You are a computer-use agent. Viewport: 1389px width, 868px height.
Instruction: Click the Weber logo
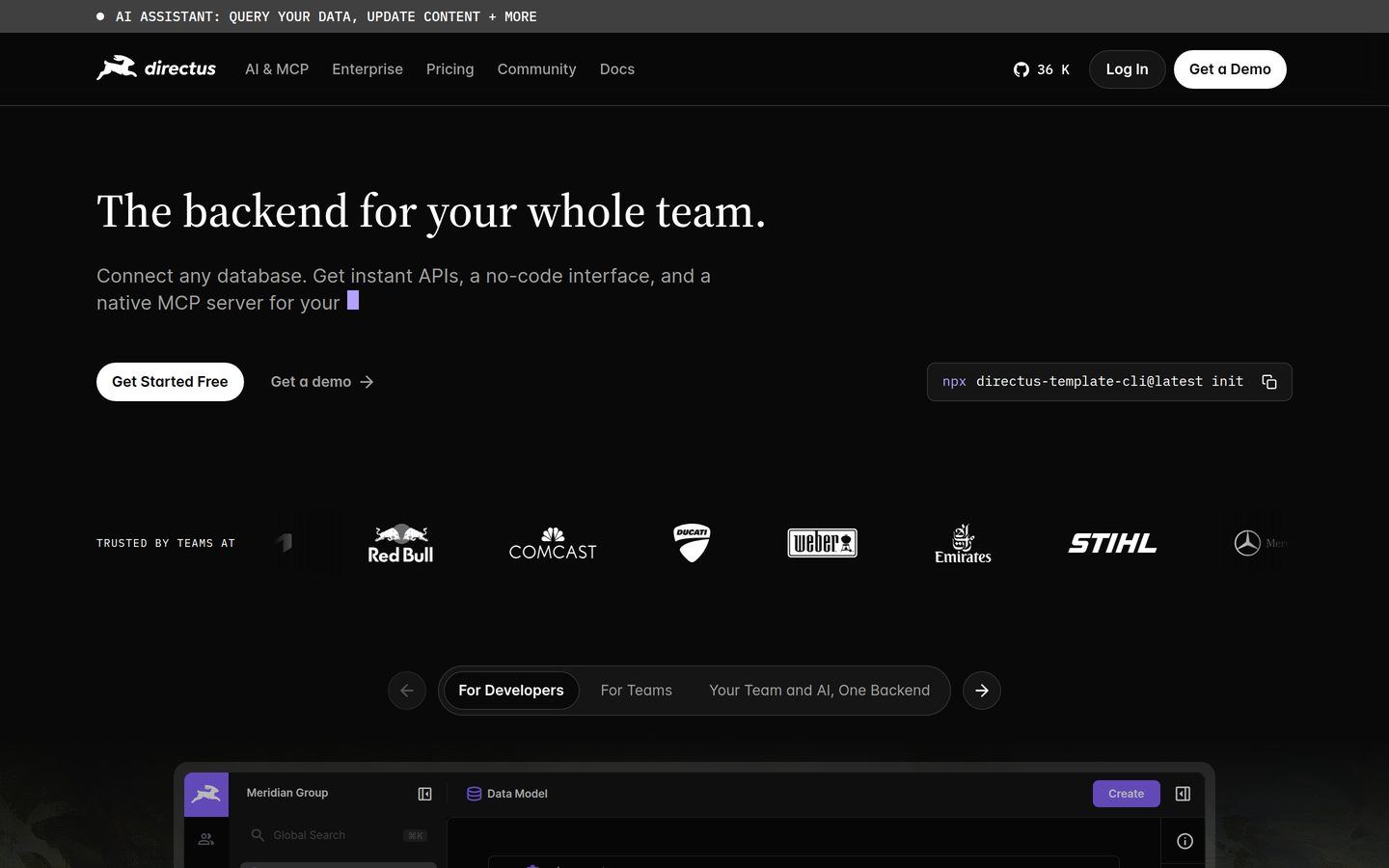(822, 543)
